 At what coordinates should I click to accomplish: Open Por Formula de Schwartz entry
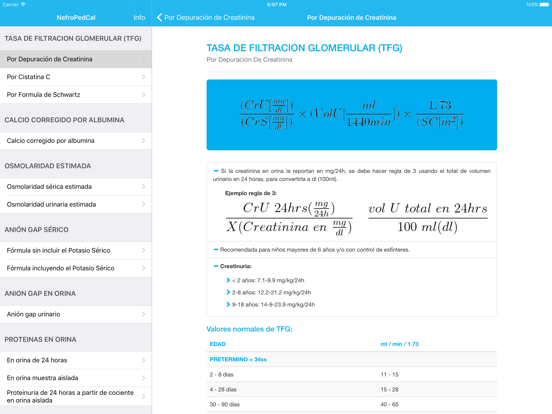coord(76,94)
